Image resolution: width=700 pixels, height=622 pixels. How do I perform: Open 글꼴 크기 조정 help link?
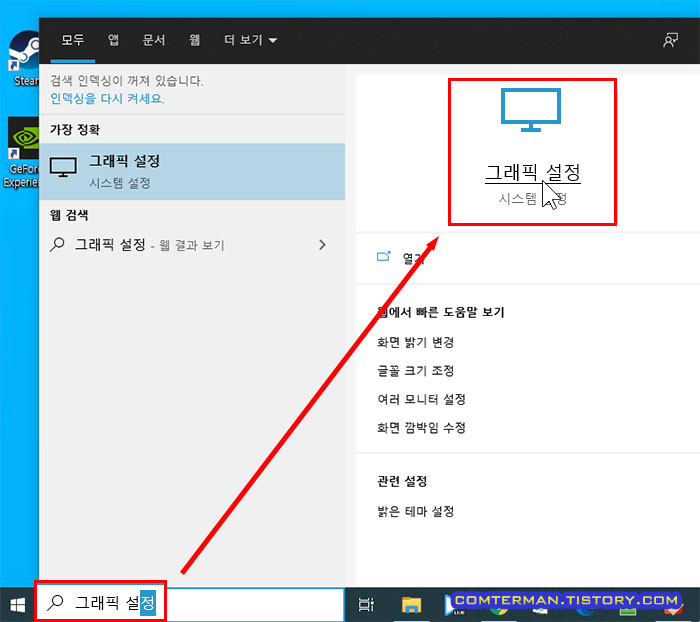[416, 371]
